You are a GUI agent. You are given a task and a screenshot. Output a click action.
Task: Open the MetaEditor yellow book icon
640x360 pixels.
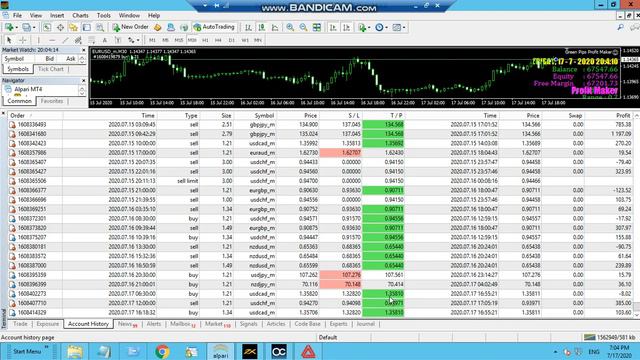[158, 27]
